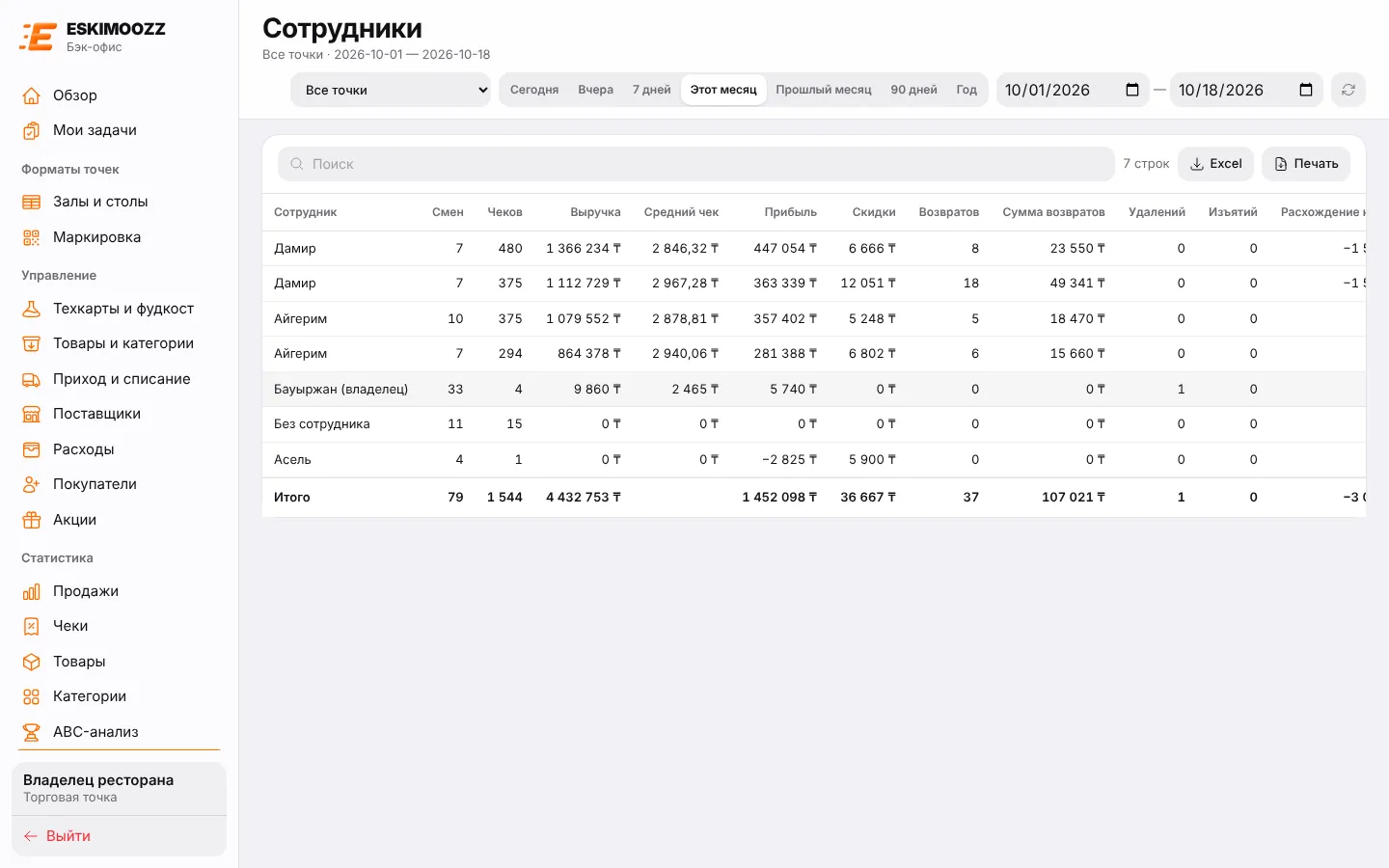The width and height of the screenshot is (1389, 868).
Task: Export the table with the Excel button
Action: tap(1215, 164)
